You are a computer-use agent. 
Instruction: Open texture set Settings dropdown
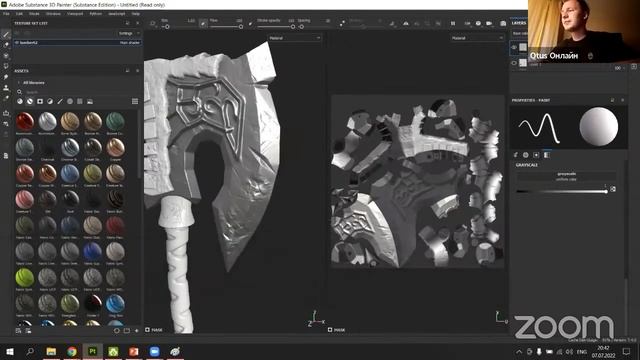pos(128,33)
